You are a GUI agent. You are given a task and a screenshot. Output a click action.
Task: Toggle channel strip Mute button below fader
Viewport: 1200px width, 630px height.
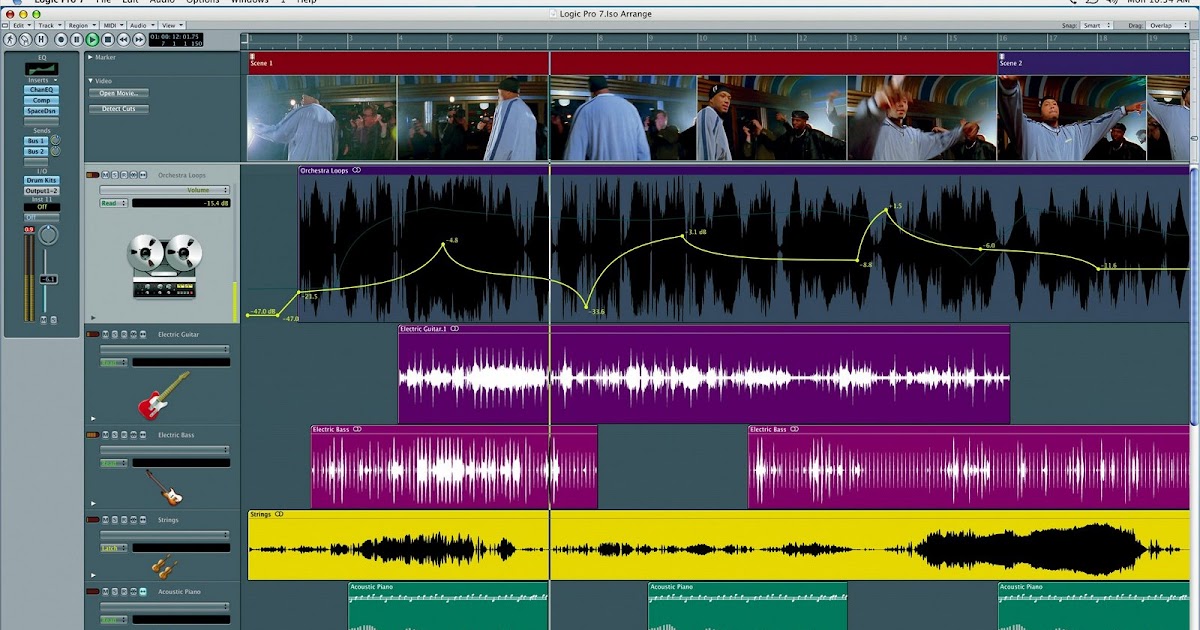click(x=43, y=320)
